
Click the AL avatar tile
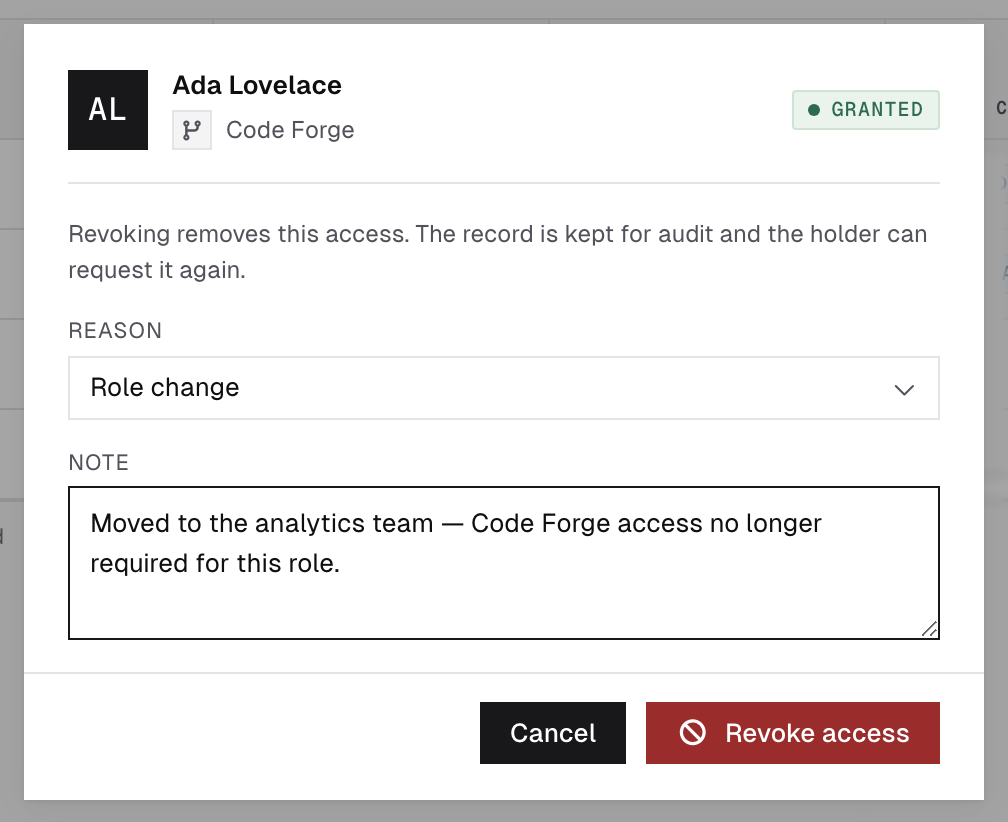click(108, 110)
